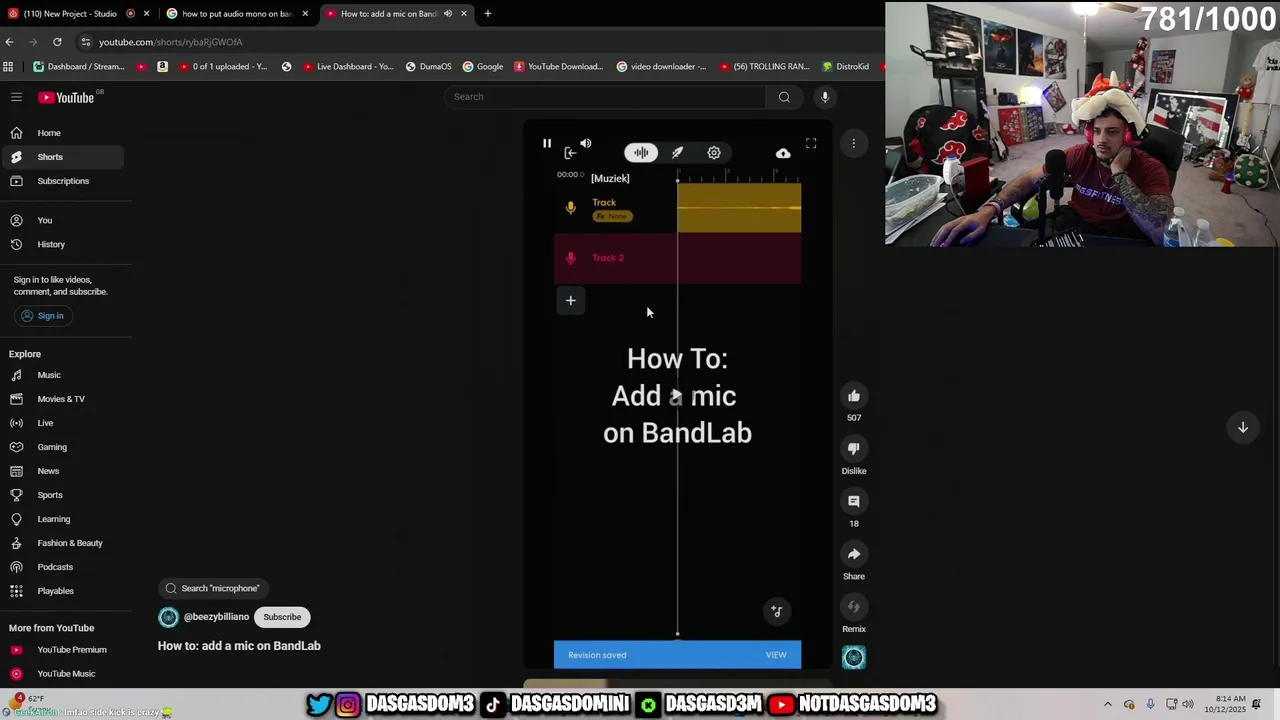Open the DistroKid bookmark
This screenshot has height=720, width=1280.
point(845,67)
